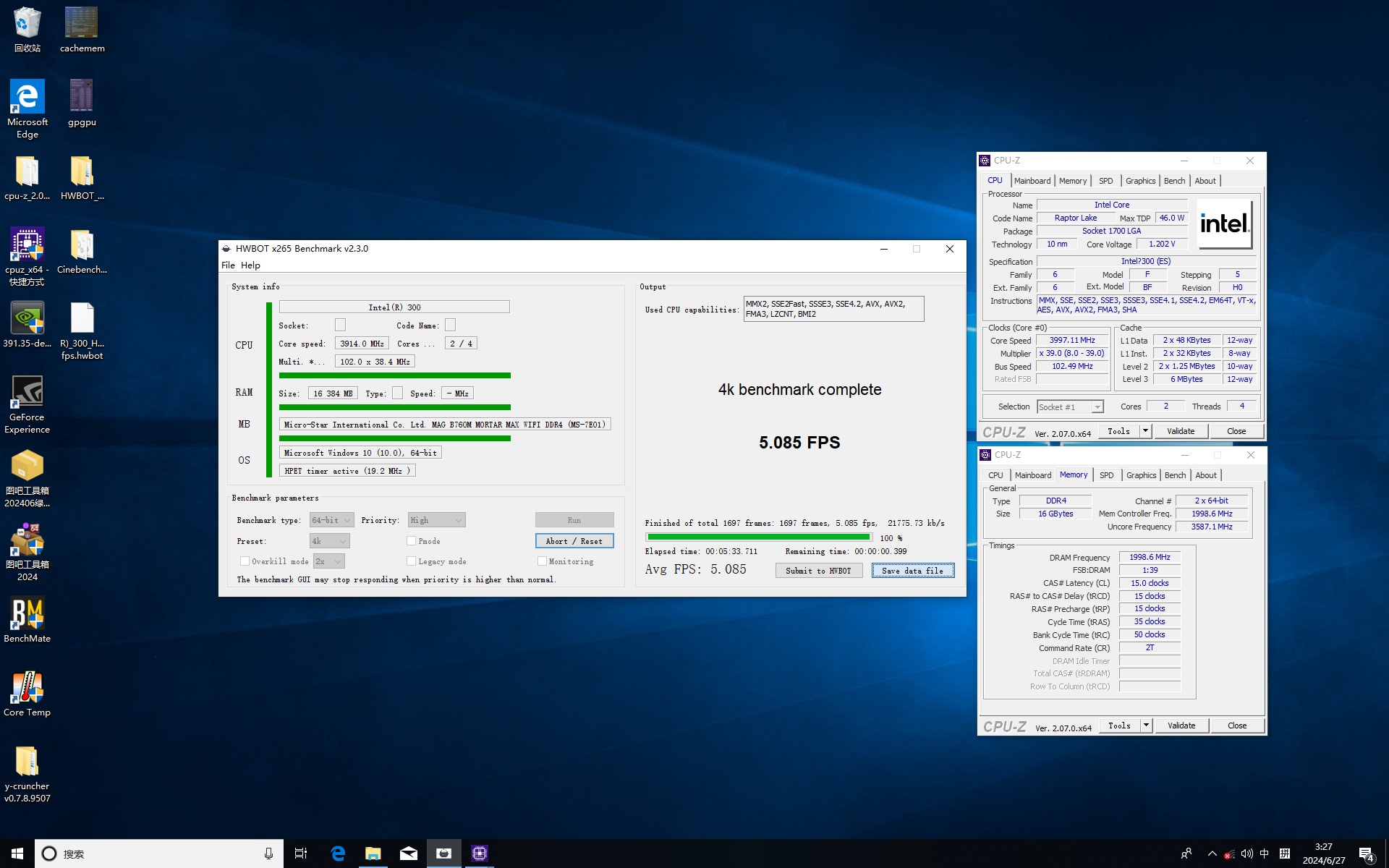
Task: Click Save data file button
Action: coord(912,571)
